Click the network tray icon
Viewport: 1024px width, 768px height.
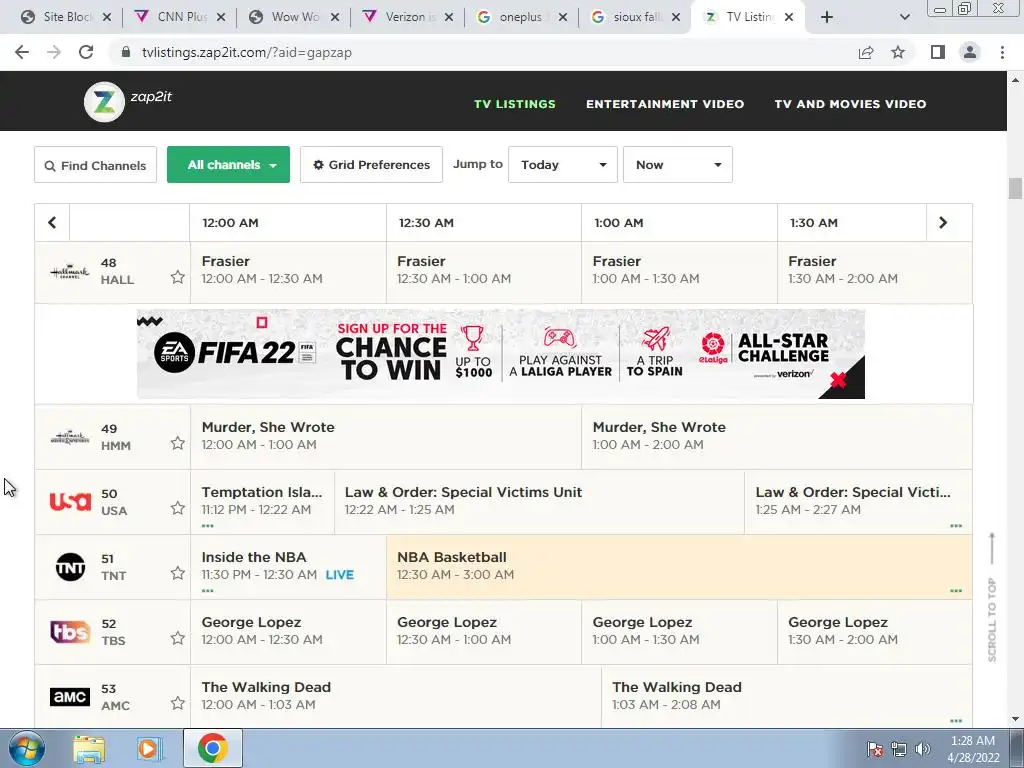(x=899, y=749)
